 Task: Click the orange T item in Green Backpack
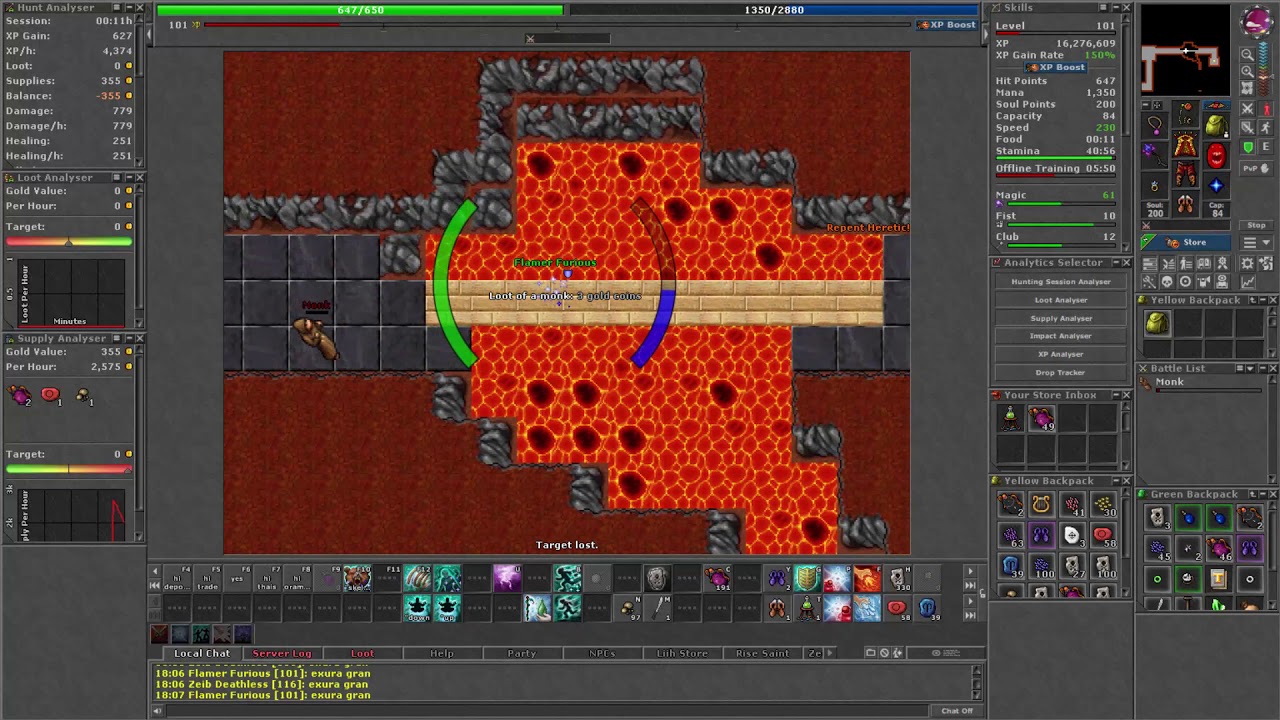coord(1218,578)
